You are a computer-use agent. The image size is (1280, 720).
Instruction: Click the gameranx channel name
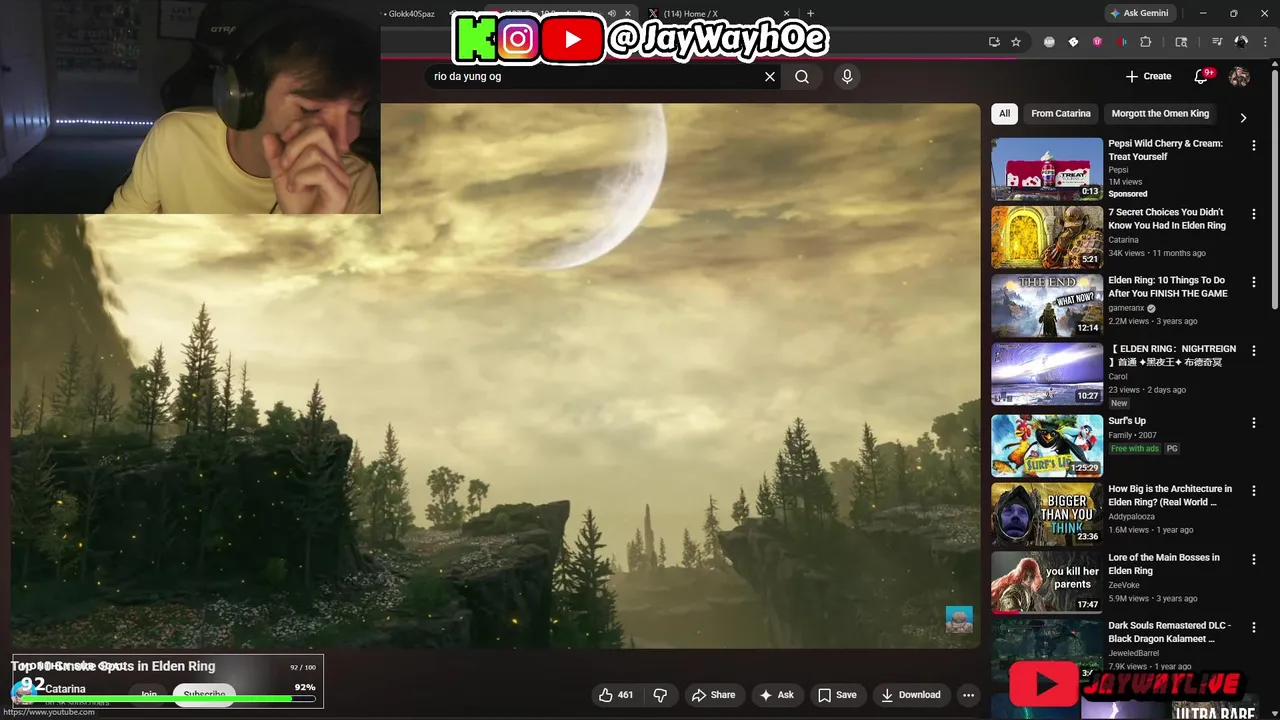click(1125, 308)
